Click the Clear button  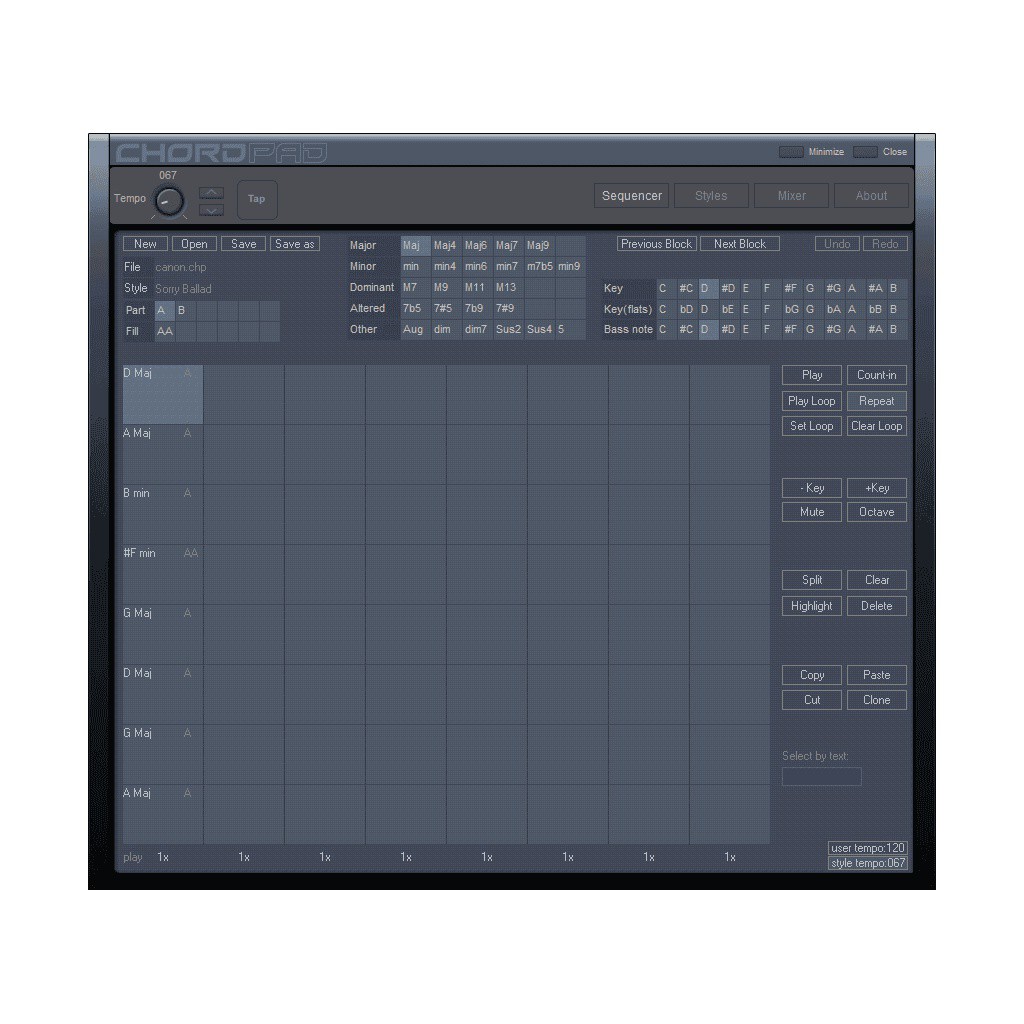876,580
